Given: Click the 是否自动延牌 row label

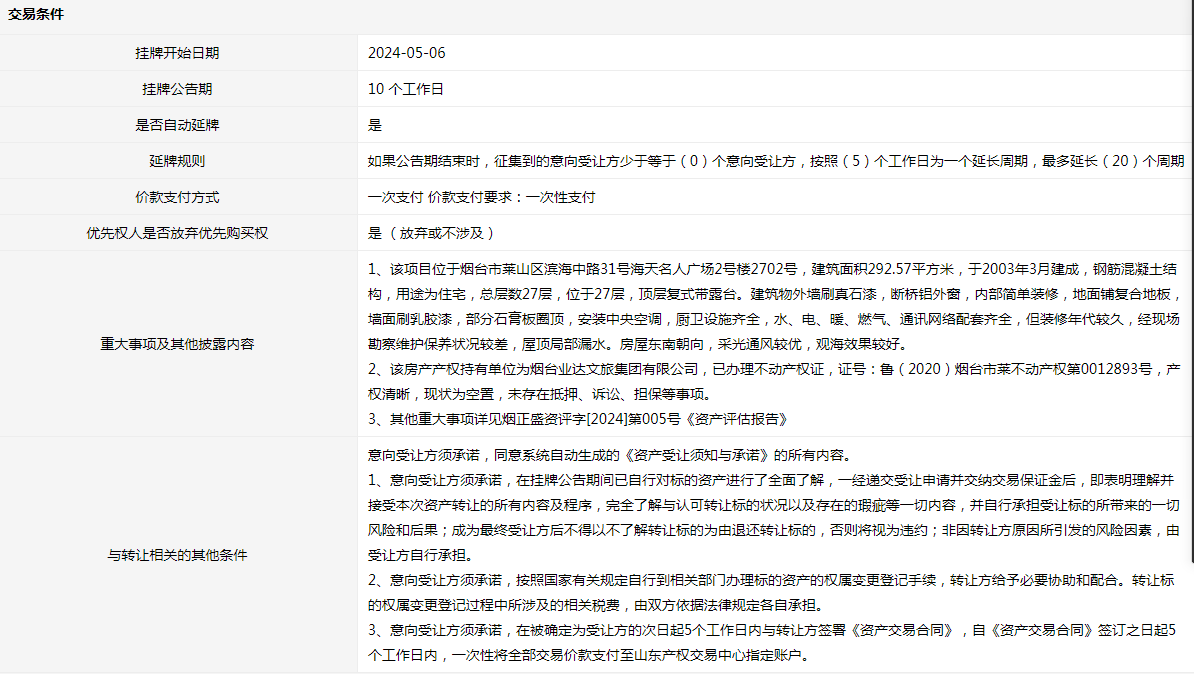Looking at the screenshot, I should [177, 125].
